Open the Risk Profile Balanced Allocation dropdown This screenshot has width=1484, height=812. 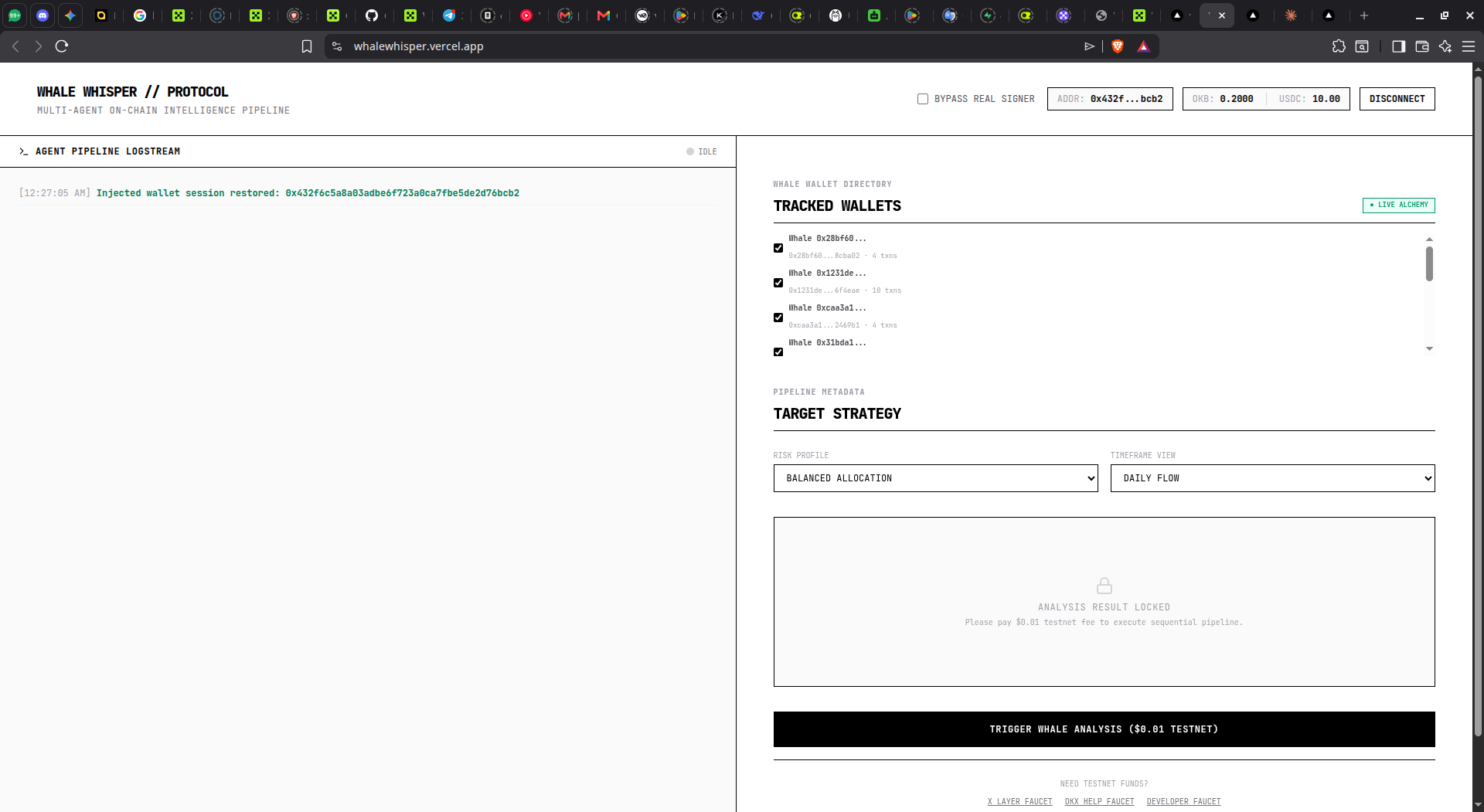click(935, 478)
